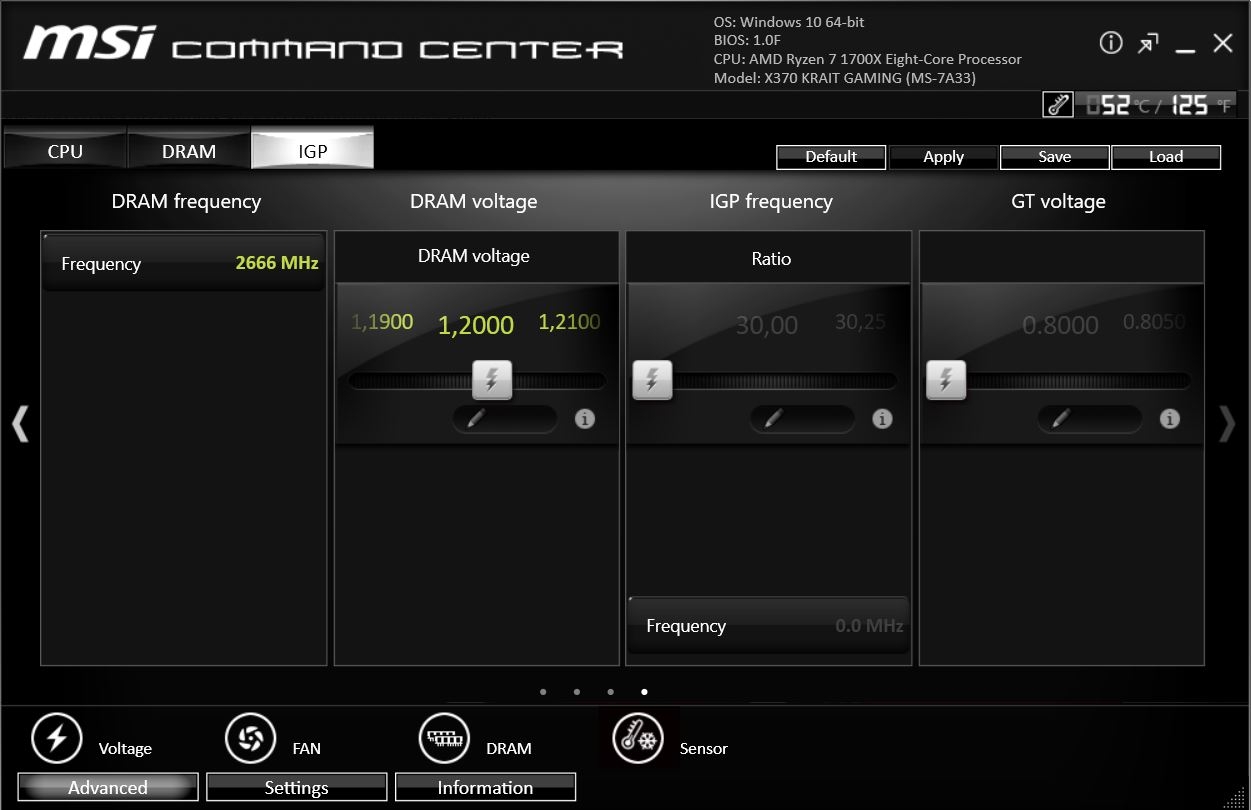Click the Apply button

point(943,157)
